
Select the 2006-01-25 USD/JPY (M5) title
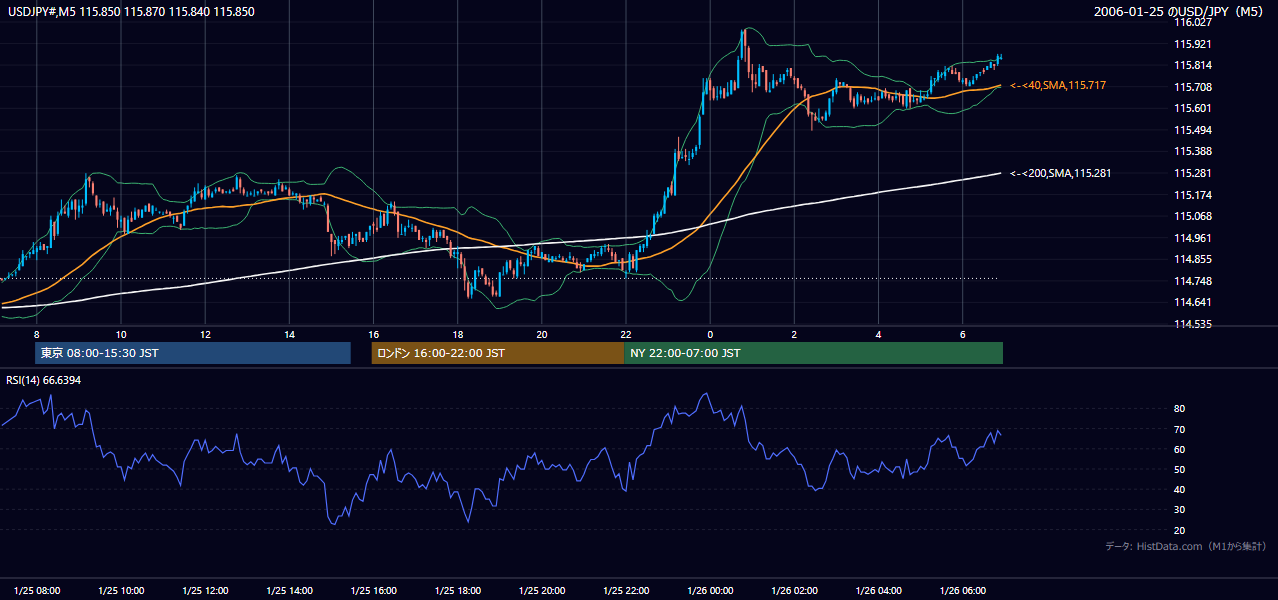coord(1180,12)
